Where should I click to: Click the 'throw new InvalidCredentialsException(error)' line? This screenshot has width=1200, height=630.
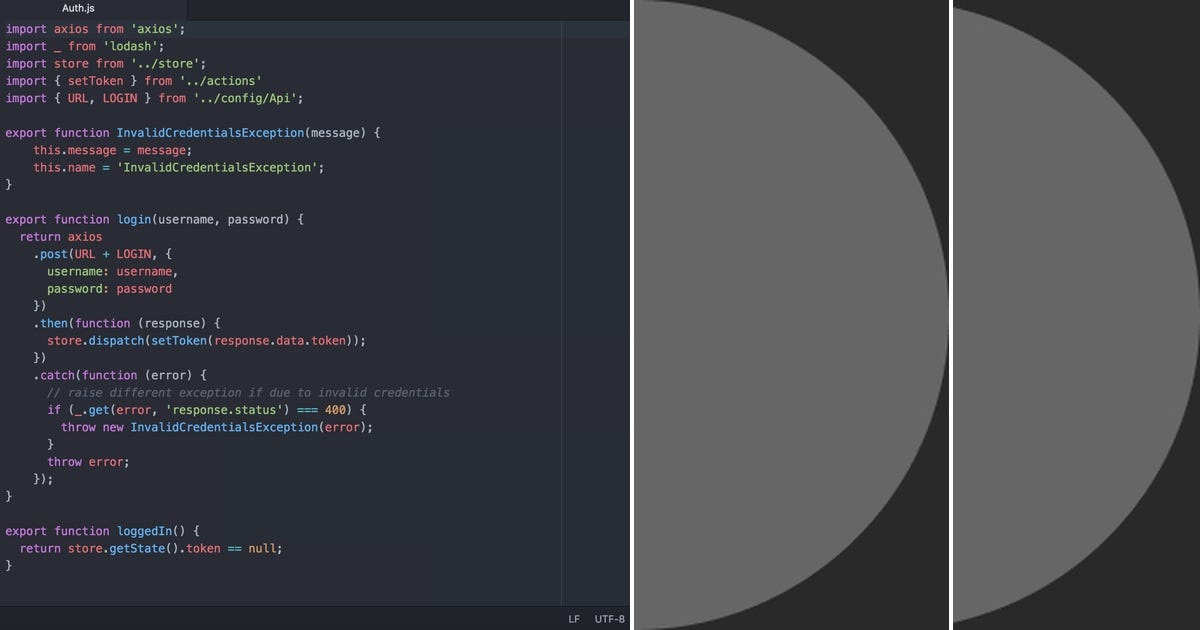click(217, 427)
